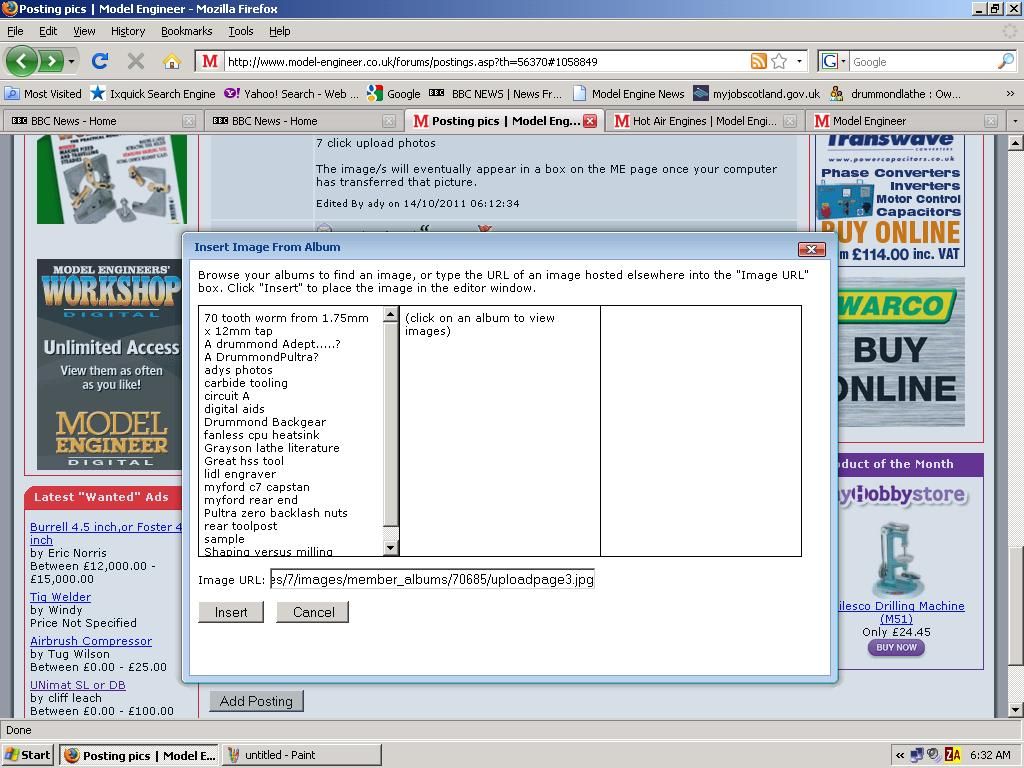This screenshot has width=1024, height=768.
Task: Click the RSS feed icon in address bar
Action: pos(759,61)
